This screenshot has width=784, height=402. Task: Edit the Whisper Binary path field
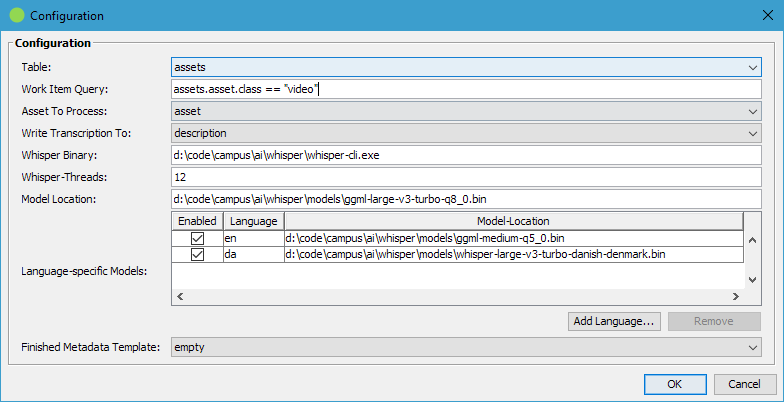click(466, 155)
